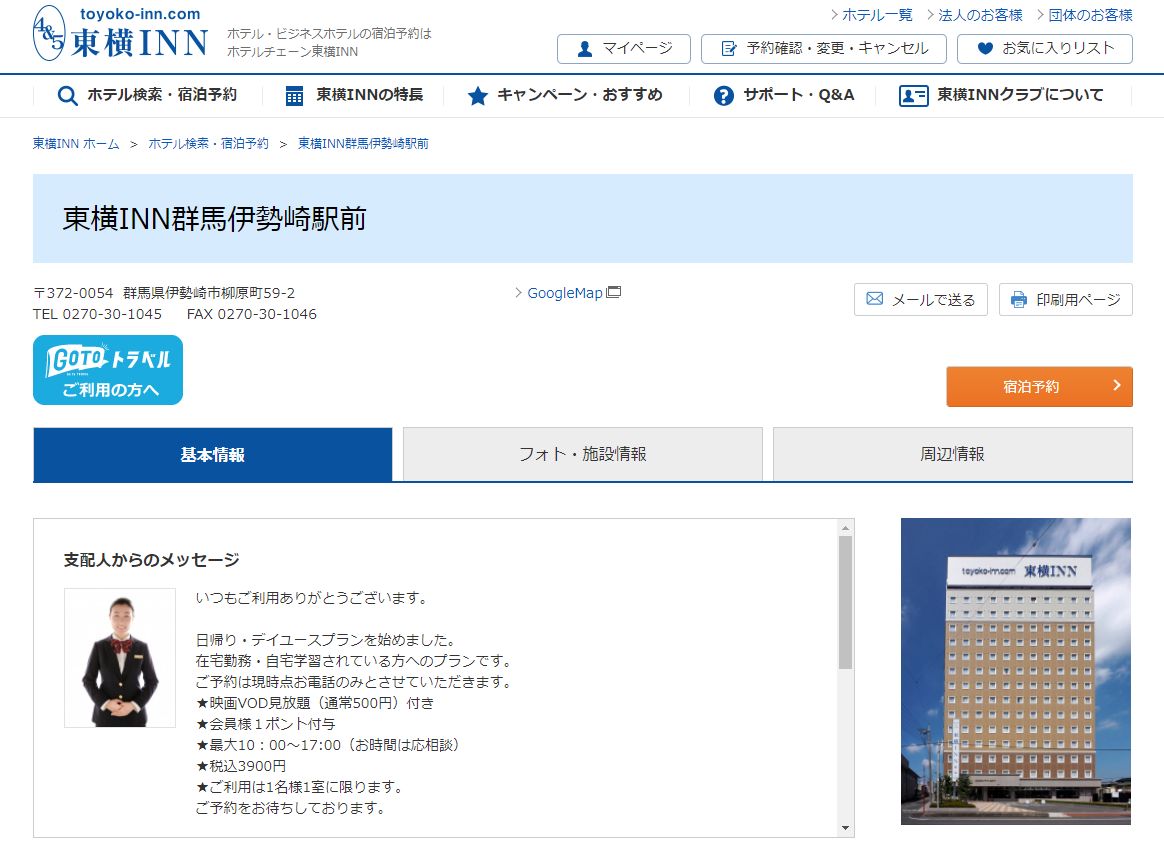Open 印刷用ページ
1164x850 pixels.
pyautogui.click(x=1066, y=299)
